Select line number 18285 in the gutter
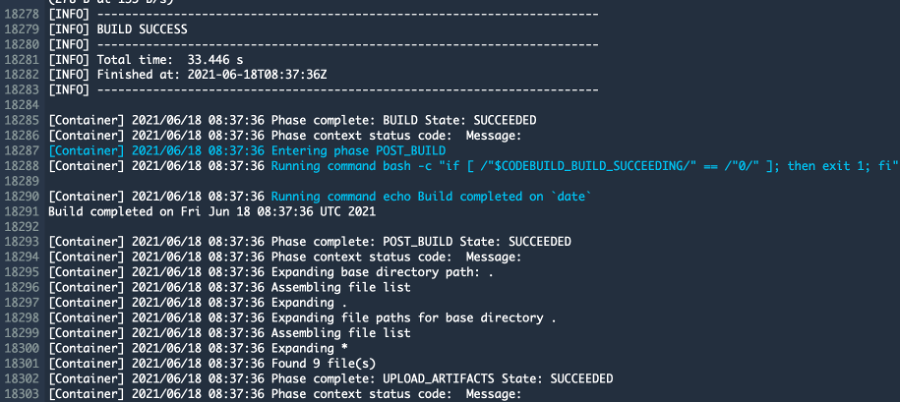 tap(22, 120)
